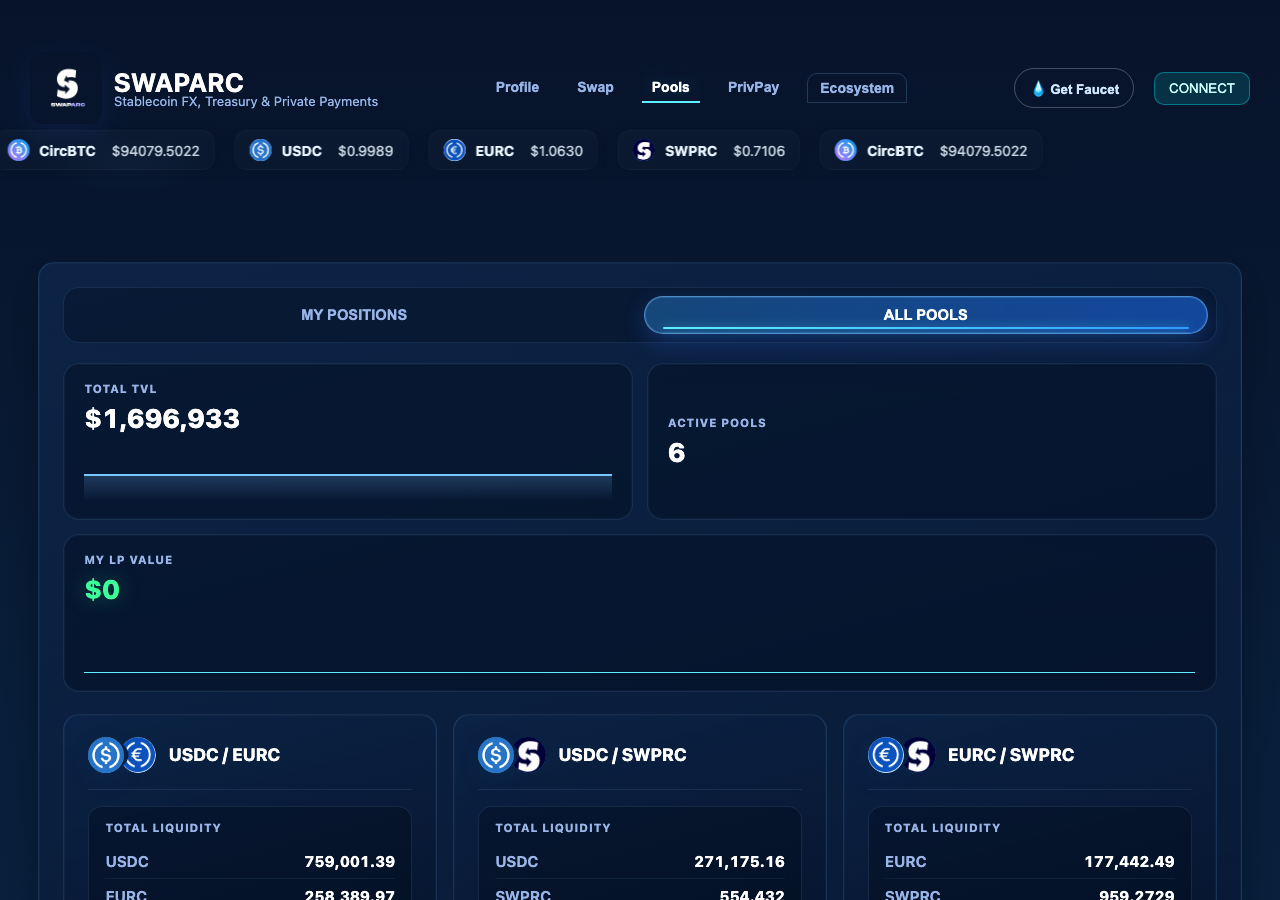This screenshot has width=1280, height=900.
Task: Click the SWAPARC brand name
Action: (x=179, y=82)
